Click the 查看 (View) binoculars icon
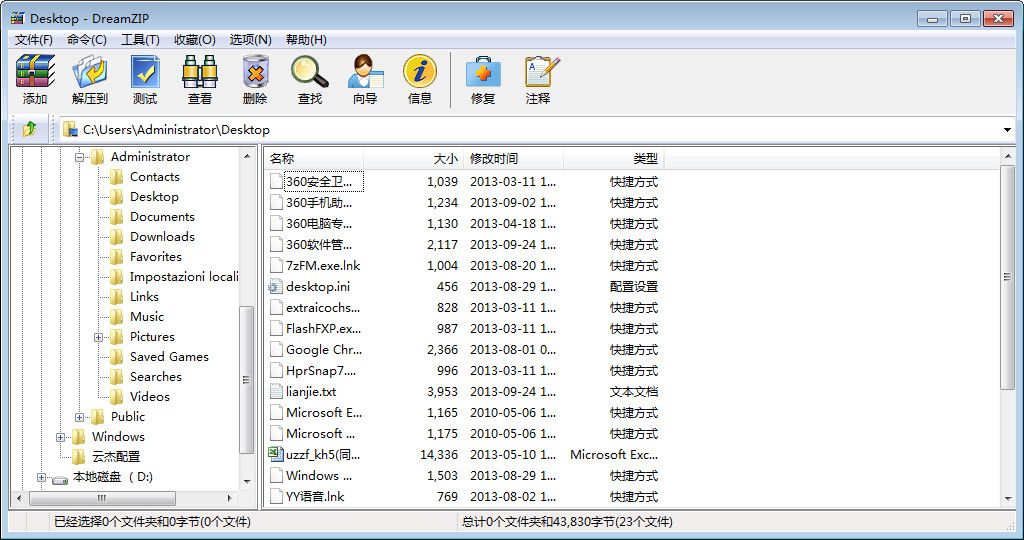This screenshot has height=540, width=1024. [x=200, y=72]
